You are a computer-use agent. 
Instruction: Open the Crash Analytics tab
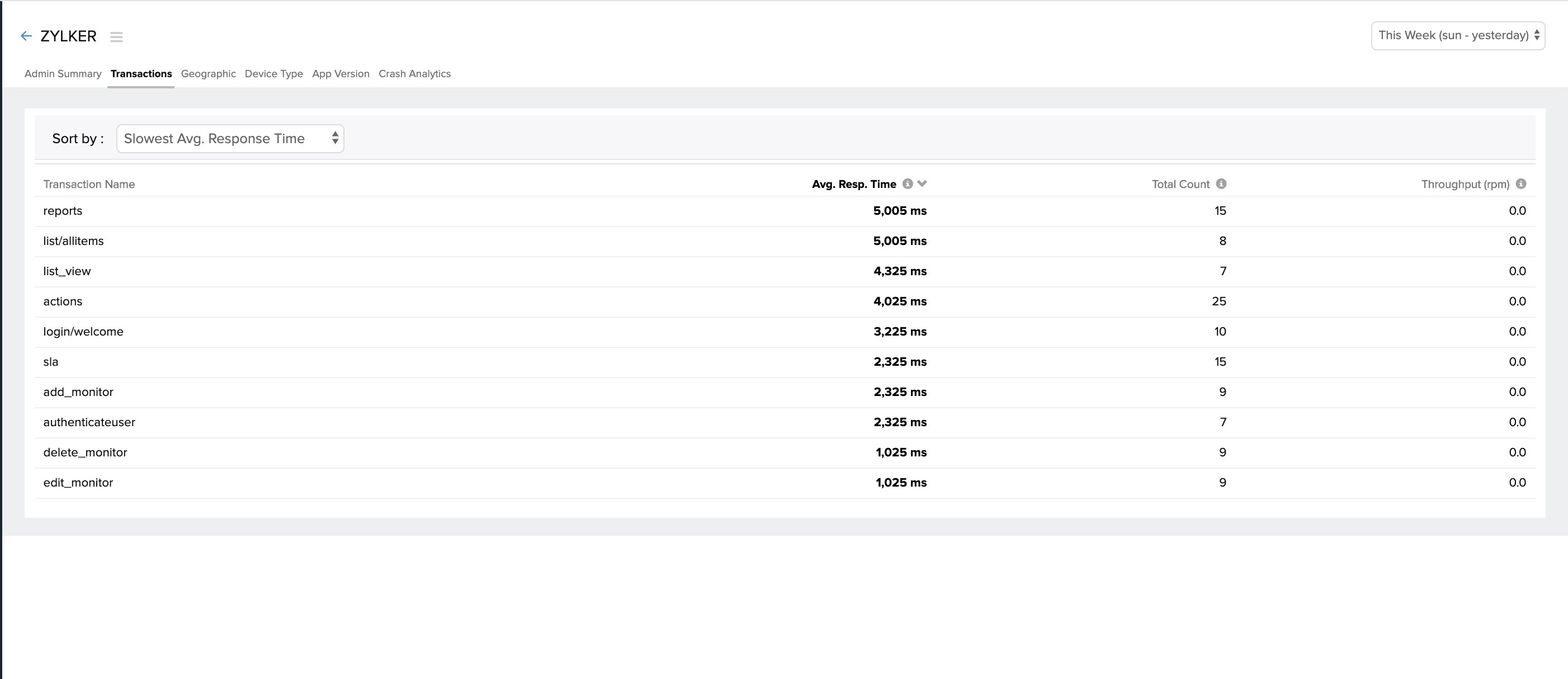click(x=414, y=74)
